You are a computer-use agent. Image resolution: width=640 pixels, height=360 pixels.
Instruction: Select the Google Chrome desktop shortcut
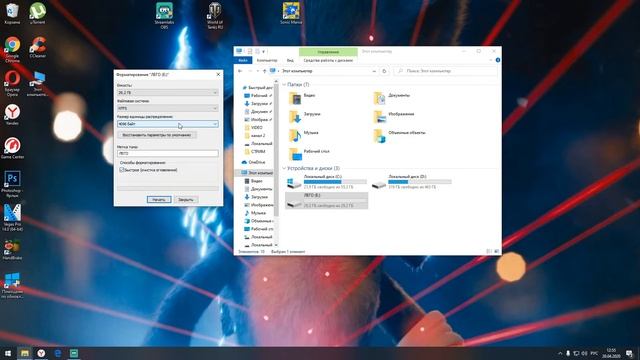pos(12,49)
